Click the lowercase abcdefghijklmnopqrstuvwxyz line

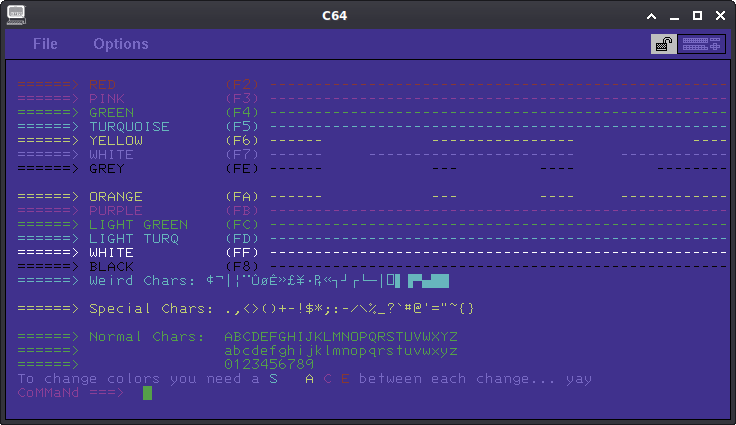coord(341,351)
